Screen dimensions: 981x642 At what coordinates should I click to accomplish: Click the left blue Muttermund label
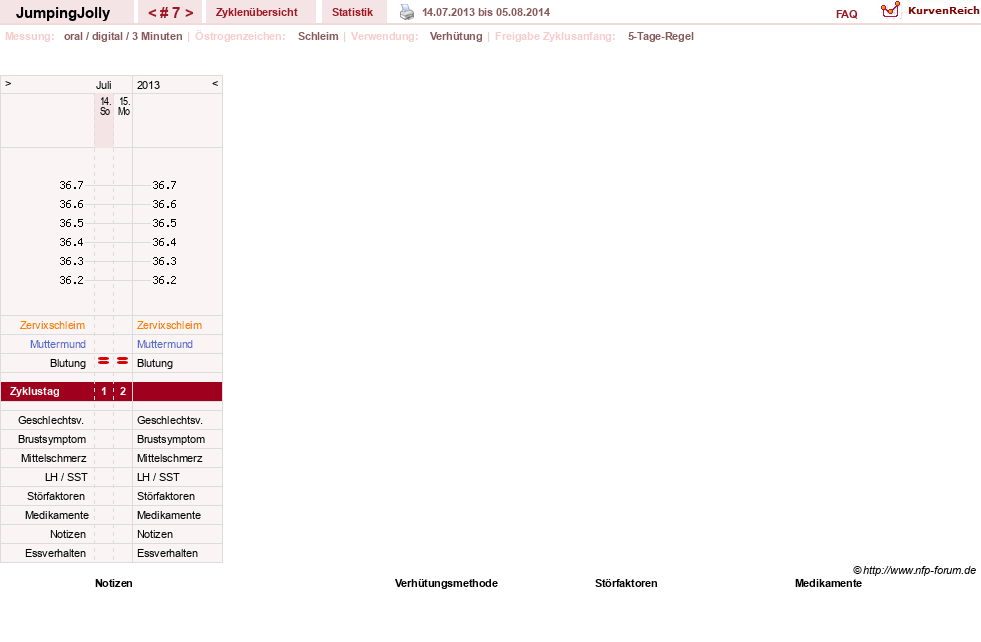click(x=58, y=344)
